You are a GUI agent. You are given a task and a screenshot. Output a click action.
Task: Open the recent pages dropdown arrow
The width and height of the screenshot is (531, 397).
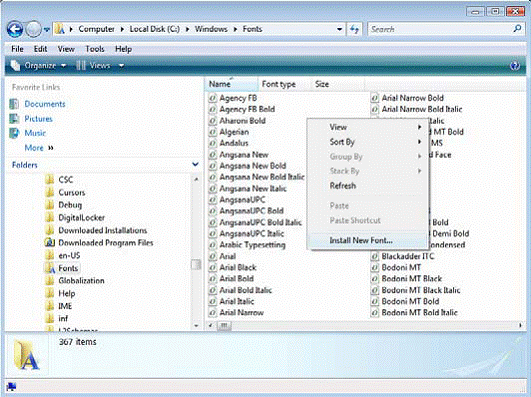pos(47,30)
